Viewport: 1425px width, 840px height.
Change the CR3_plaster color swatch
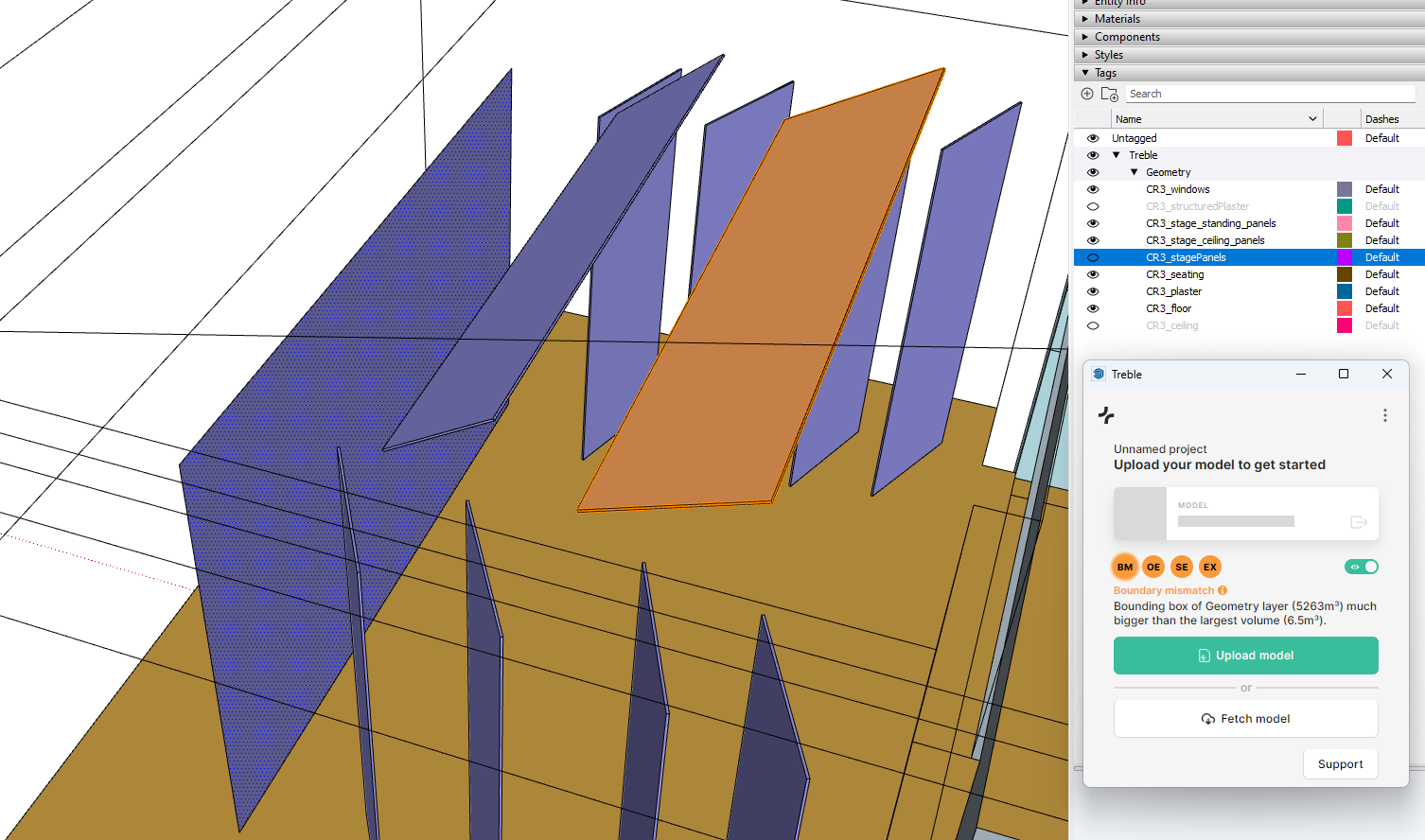1344,291
